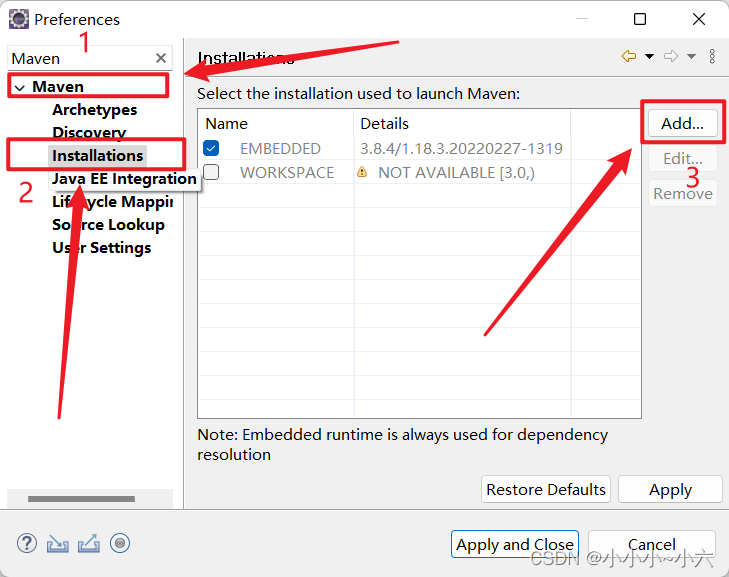The height and width of the screenshot is (577, 729).
Task: Open the Help question mark icon
Action: coord(27,543)
